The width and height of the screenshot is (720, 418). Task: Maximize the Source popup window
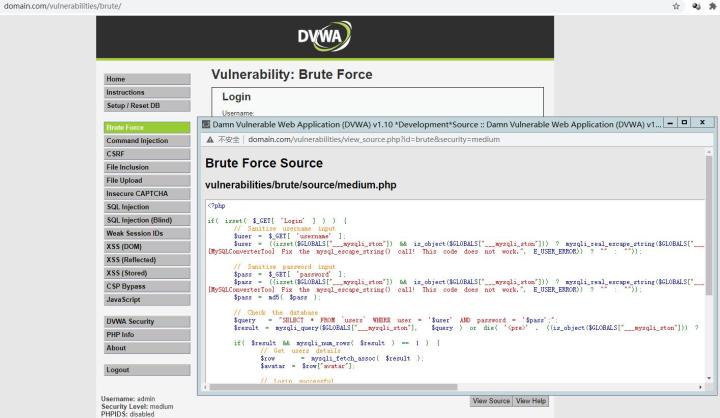(x=685, y=123)
